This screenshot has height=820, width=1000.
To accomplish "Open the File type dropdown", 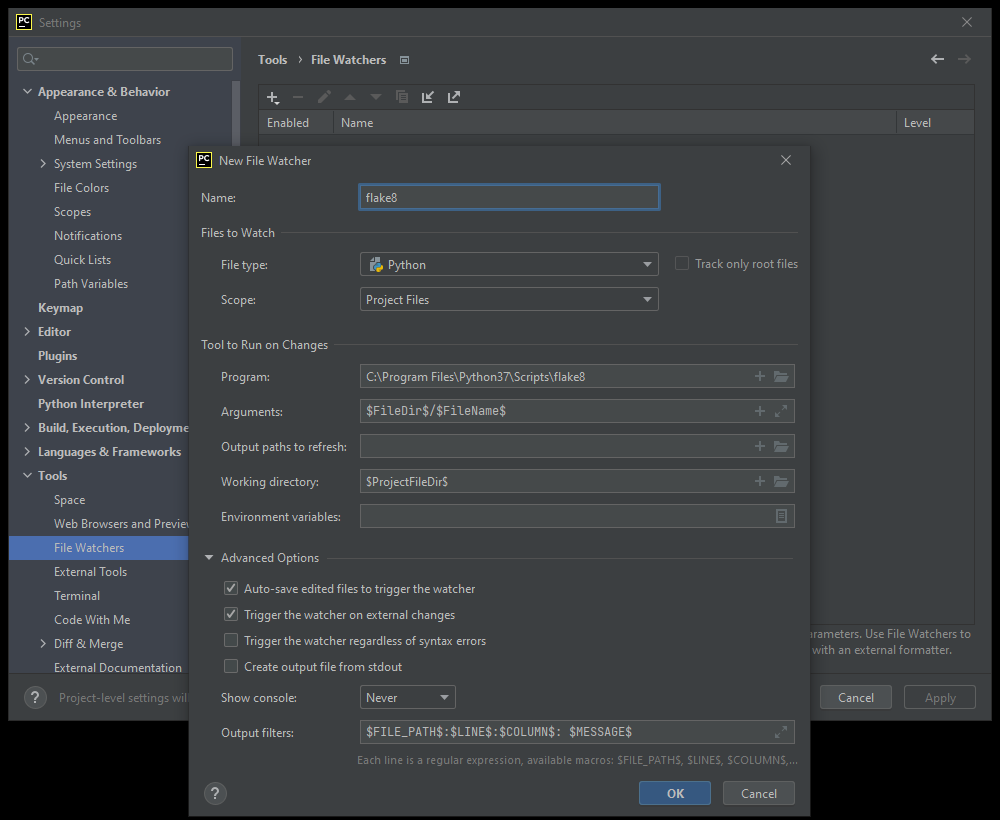I will point(508,265).
